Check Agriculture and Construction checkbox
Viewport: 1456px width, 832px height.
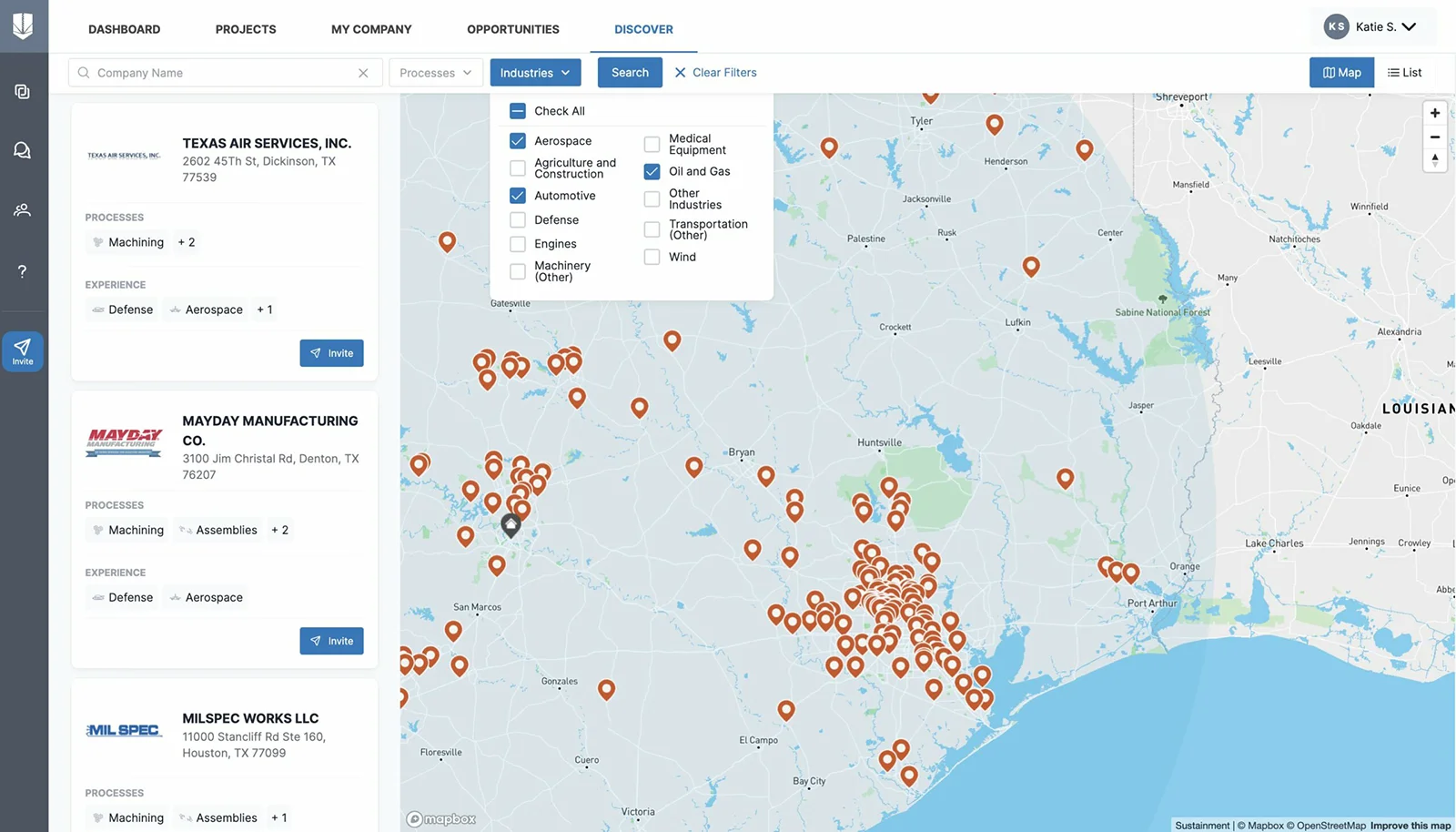click(518, 168)
